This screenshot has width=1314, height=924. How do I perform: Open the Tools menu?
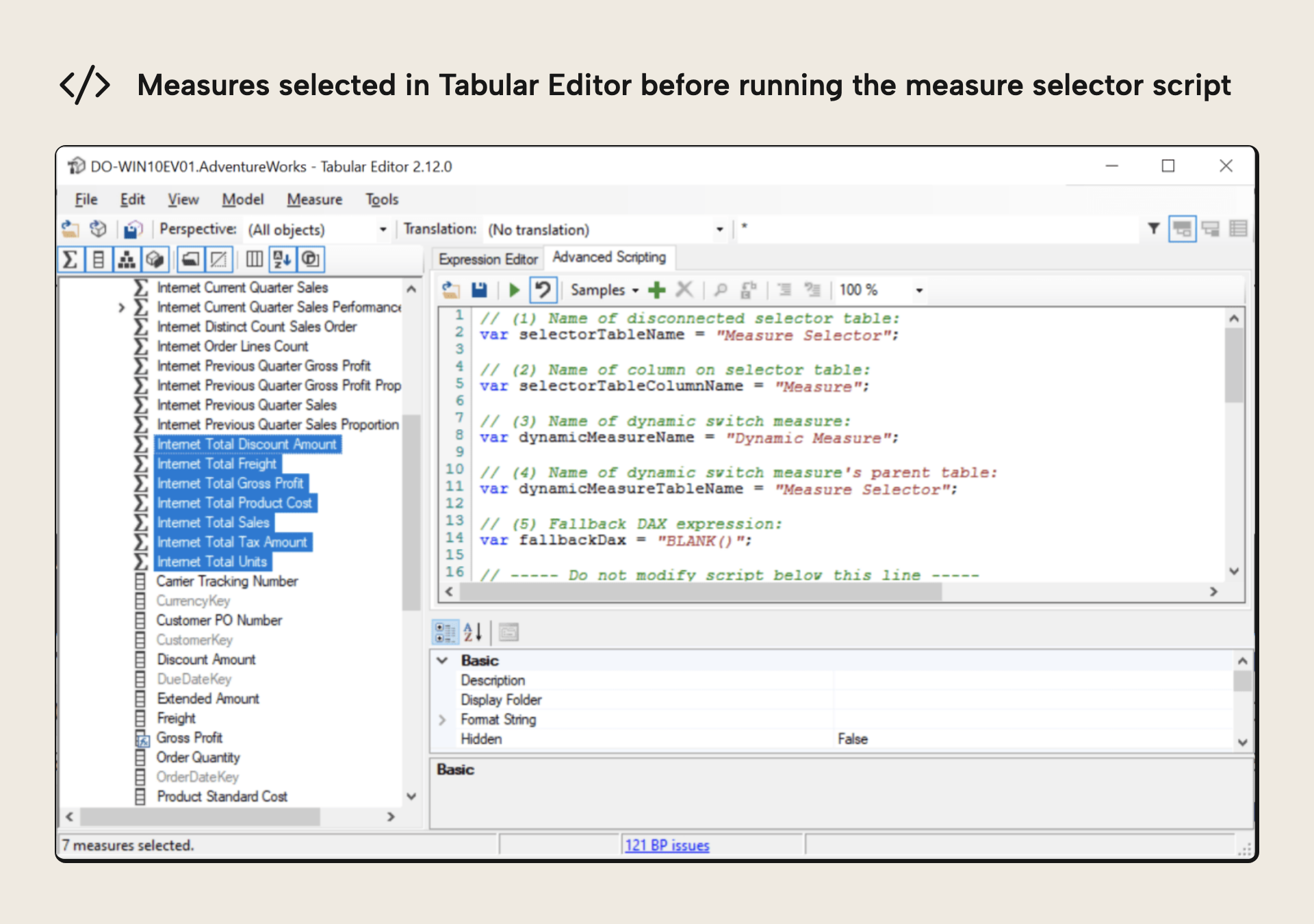(382, 199)
